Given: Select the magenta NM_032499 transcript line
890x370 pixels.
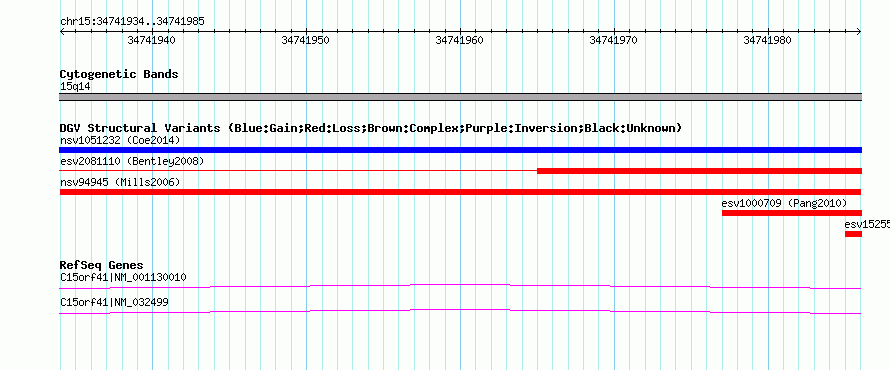Looking at the screenshot, I should point(460,311).
